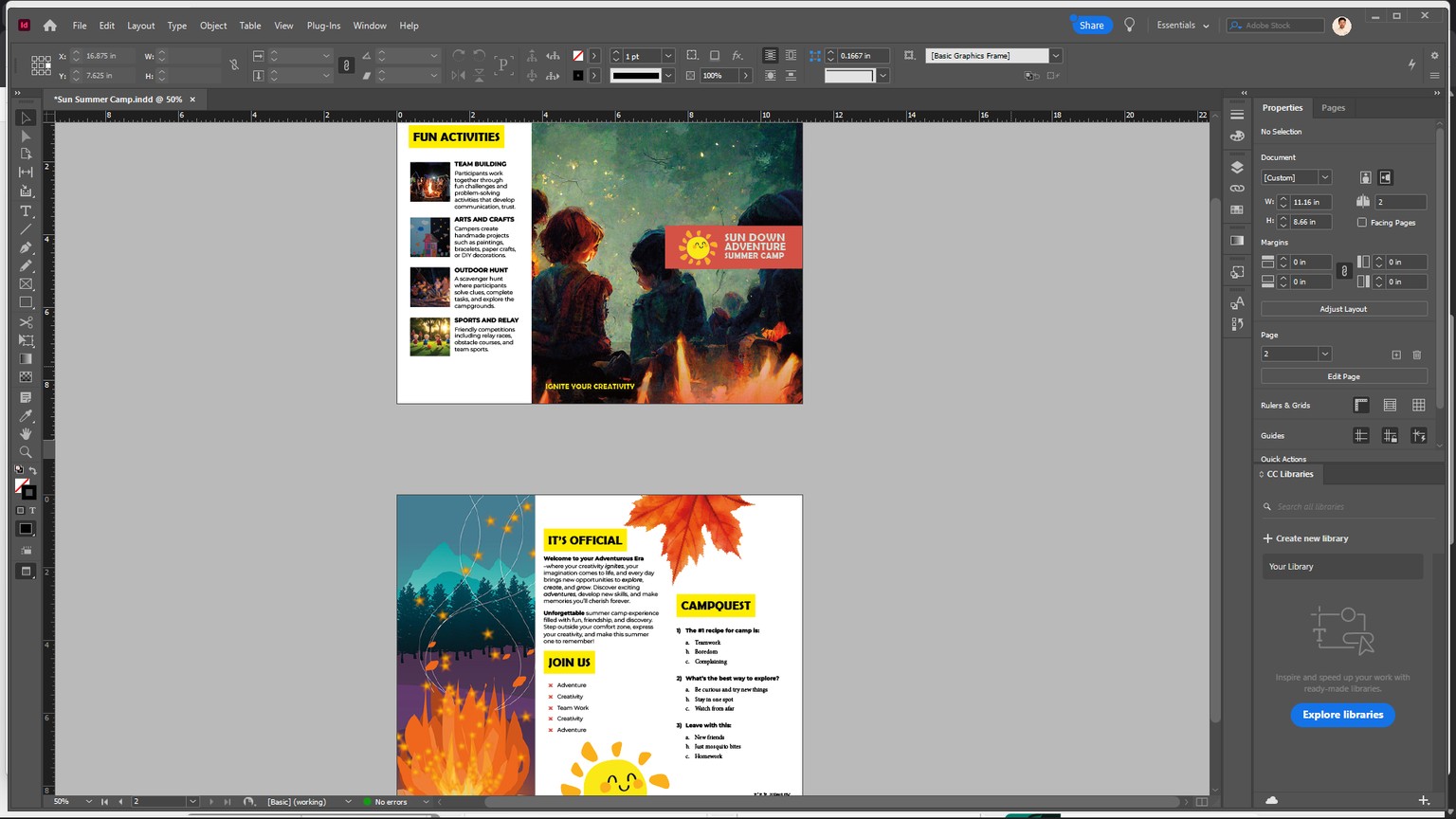Open the effects fx button
Image resolution: width=1456 pixels, height=819 pixels.
pyautogui.click(x=737, y=56)
